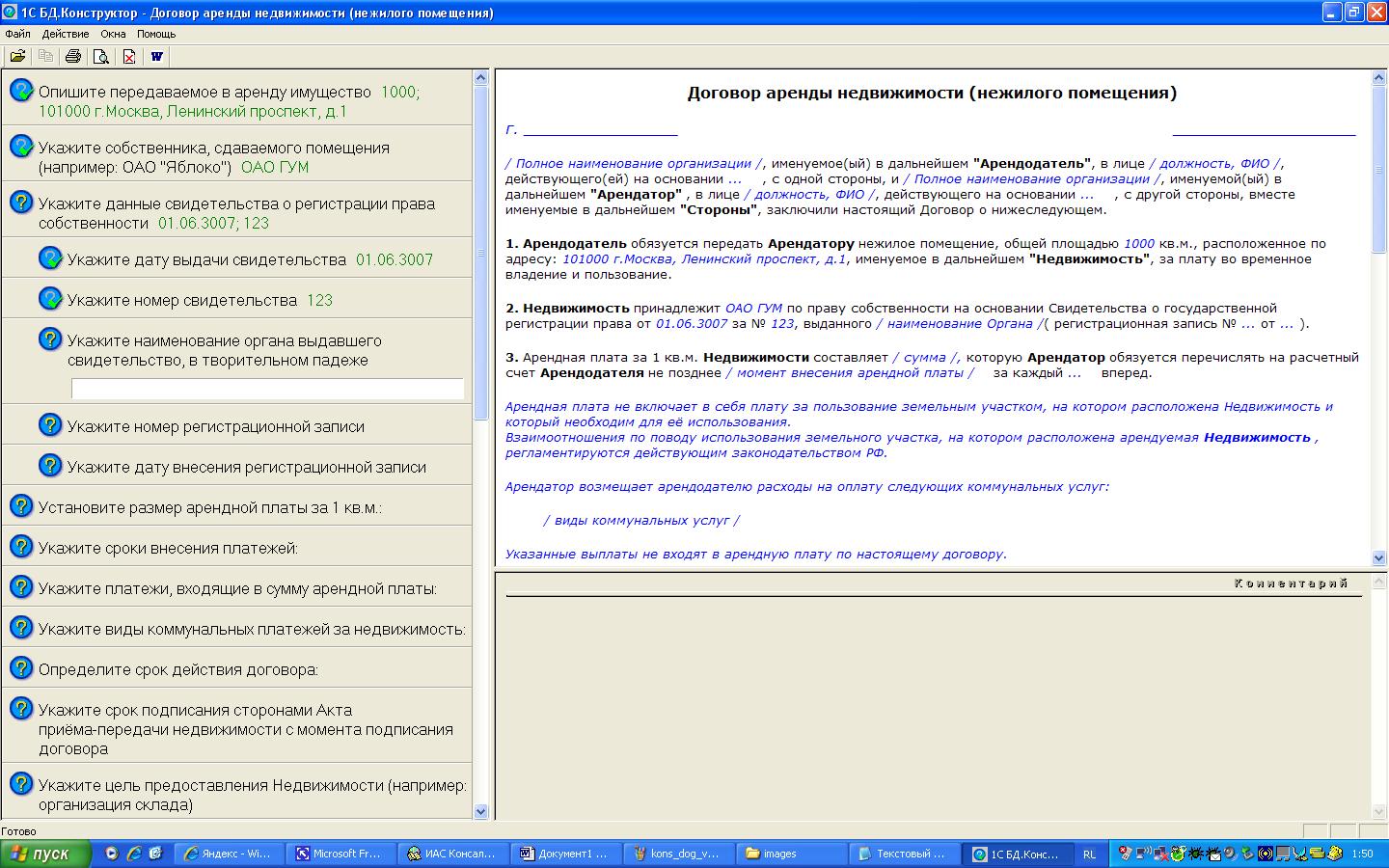Click the 'ОАО ГУМ' owner value in clause 2
The width and height of the screenshot is (1389, 868).
click(753, 309)
